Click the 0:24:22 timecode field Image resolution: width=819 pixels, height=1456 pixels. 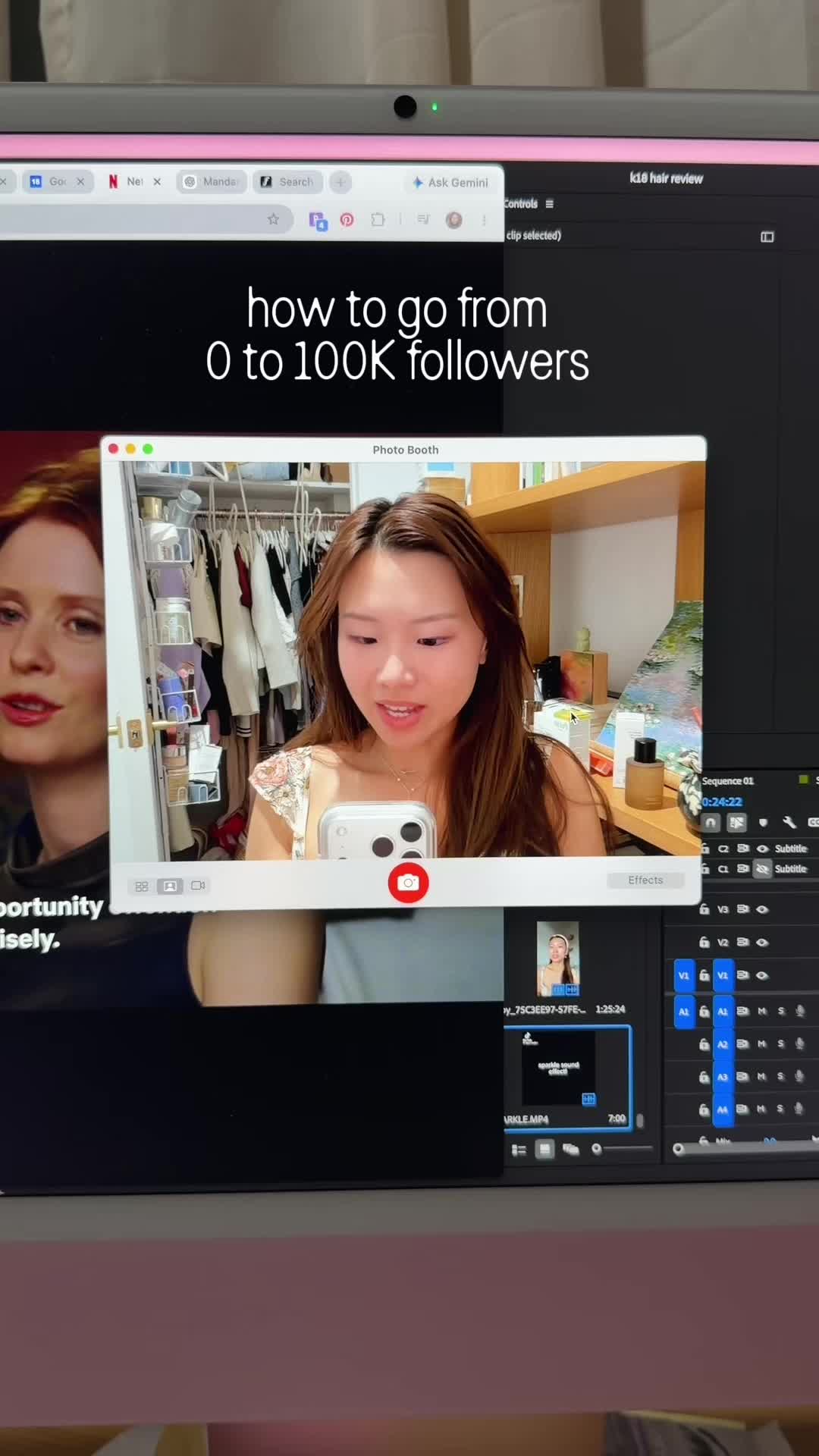click(722, 802)
